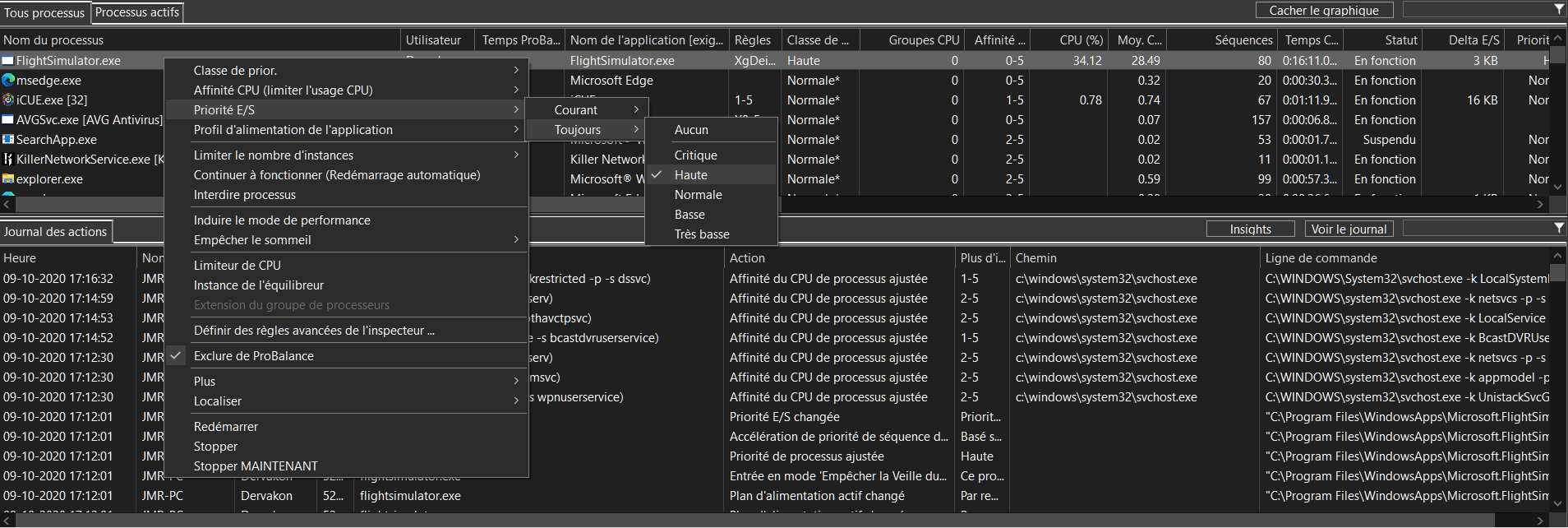Select Critique I/O priority
The height and width of the screenshot is (528, 1568).
[712, 155]
